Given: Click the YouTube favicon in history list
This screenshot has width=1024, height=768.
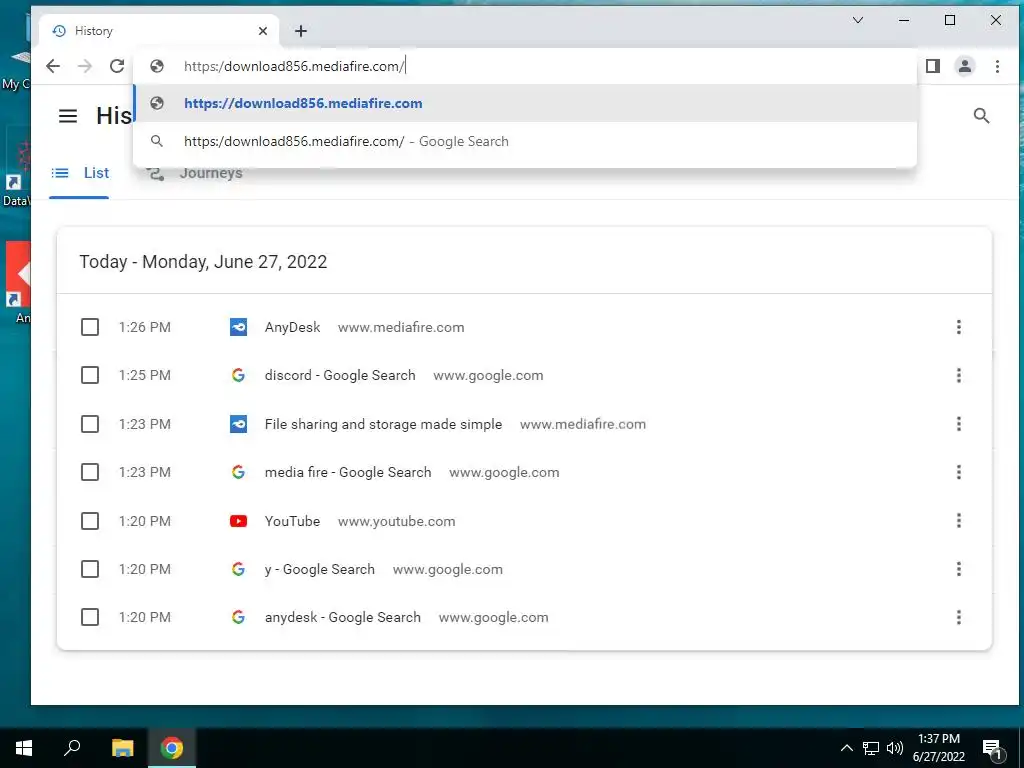Looking at the screenshot, I should point(238,520).
